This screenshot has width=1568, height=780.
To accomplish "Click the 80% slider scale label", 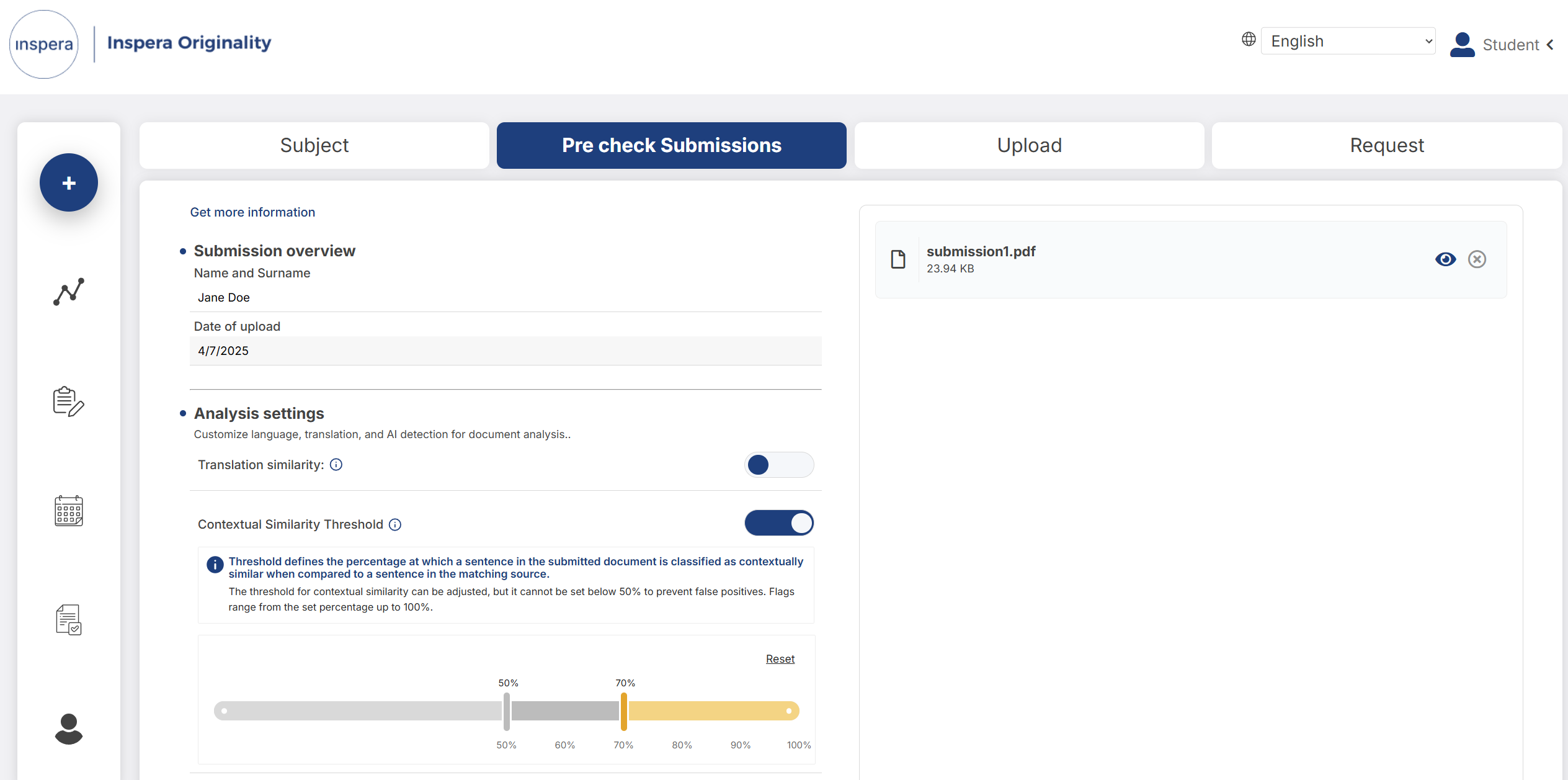I will [682, 745].
